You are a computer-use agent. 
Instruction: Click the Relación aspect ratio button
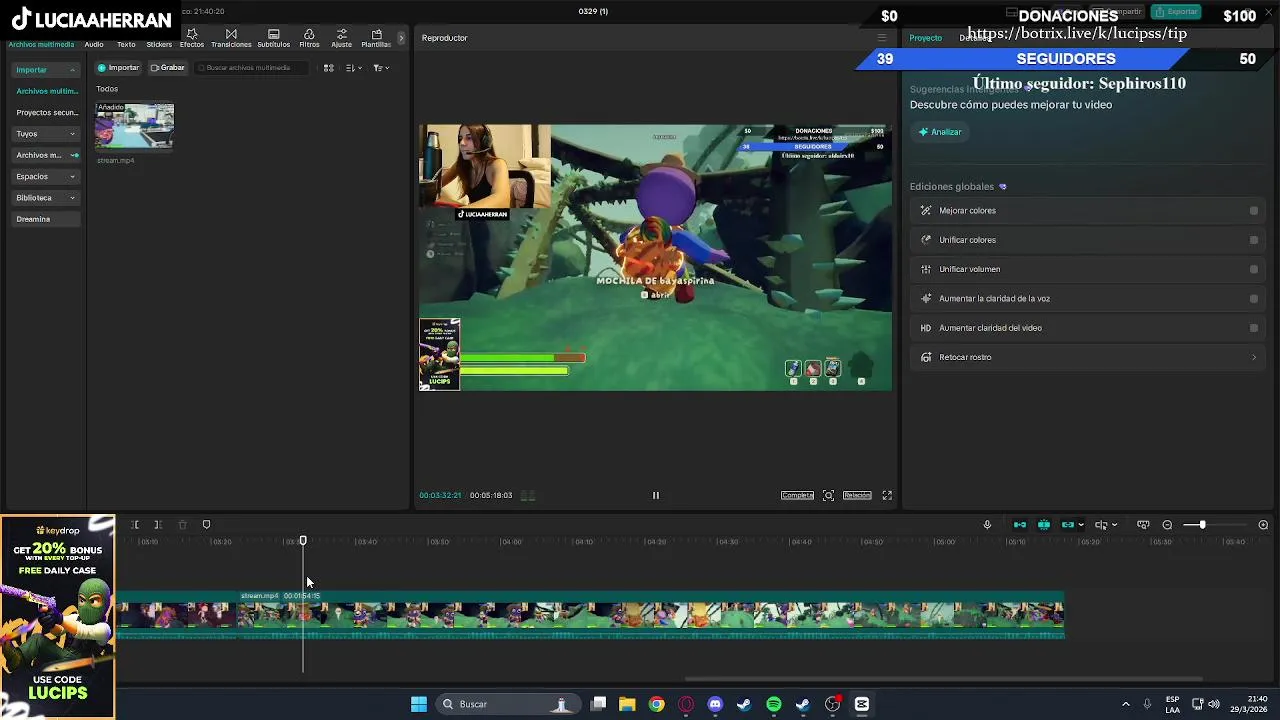857,495
